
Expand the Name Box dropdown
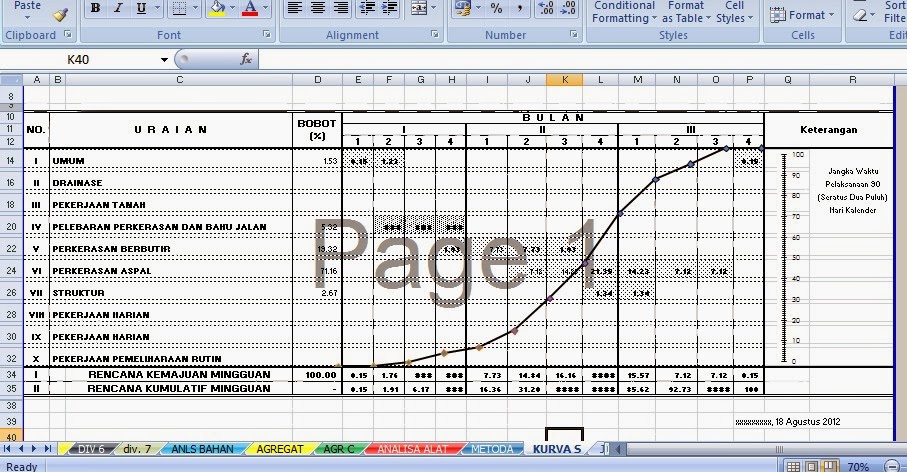164,60
